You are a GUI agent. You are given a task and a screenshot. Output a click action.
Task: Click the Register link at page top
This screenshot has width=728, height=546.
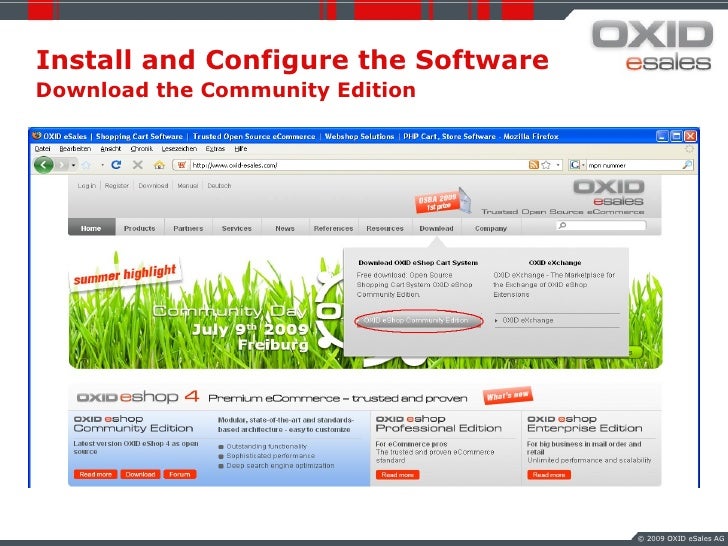pyautogui.click(x=117, y=186)
